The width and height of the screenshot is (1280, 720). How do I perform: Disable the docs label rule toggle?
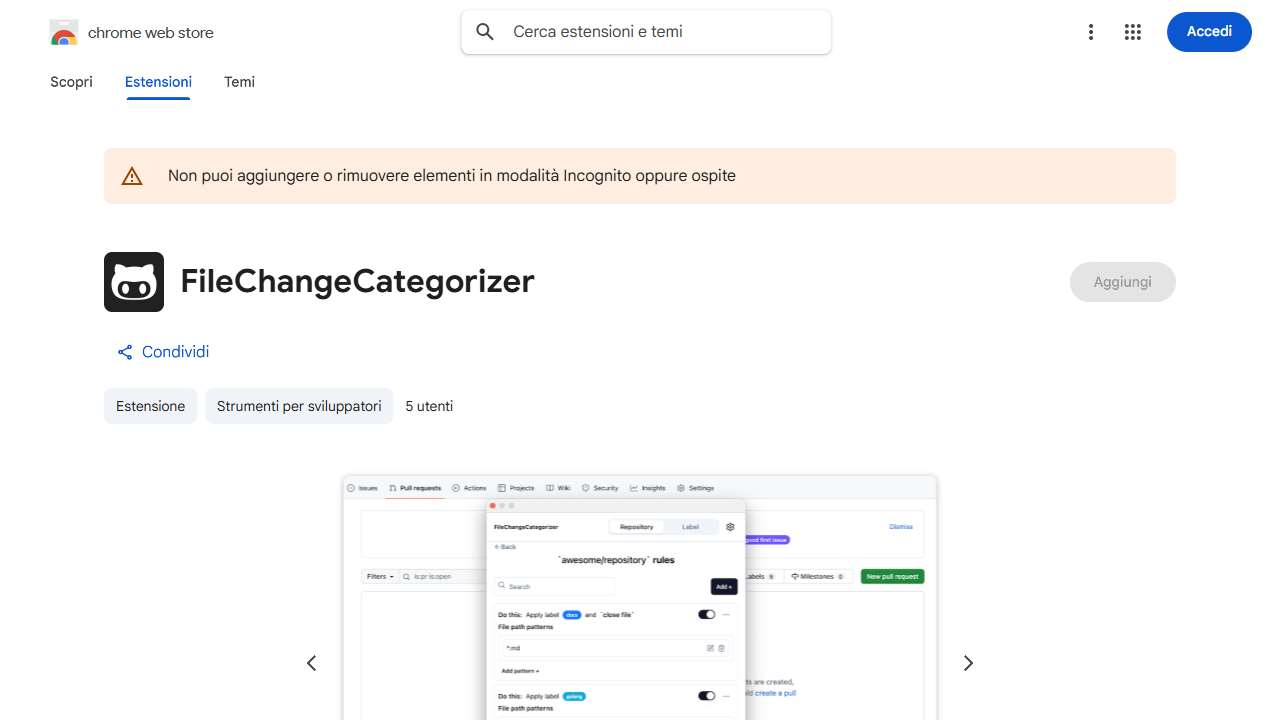pos(706,614)
